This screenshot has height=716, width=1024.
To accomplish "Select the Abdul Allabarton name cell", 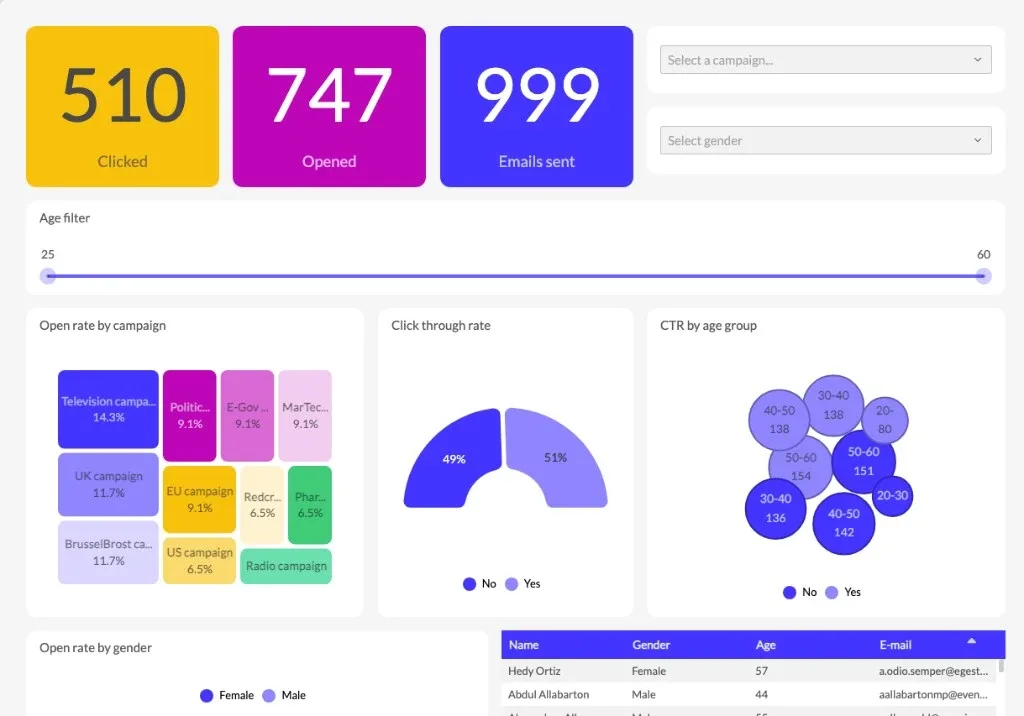I will point(549,694).
